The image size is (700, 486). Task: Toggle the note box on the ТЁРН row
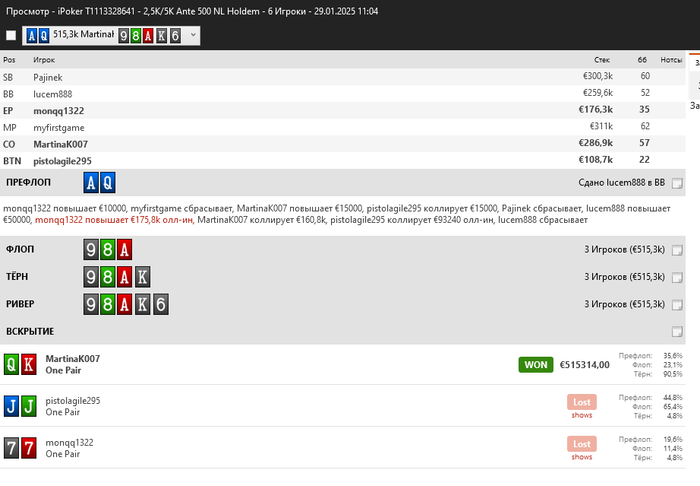[x=677, y=277]
